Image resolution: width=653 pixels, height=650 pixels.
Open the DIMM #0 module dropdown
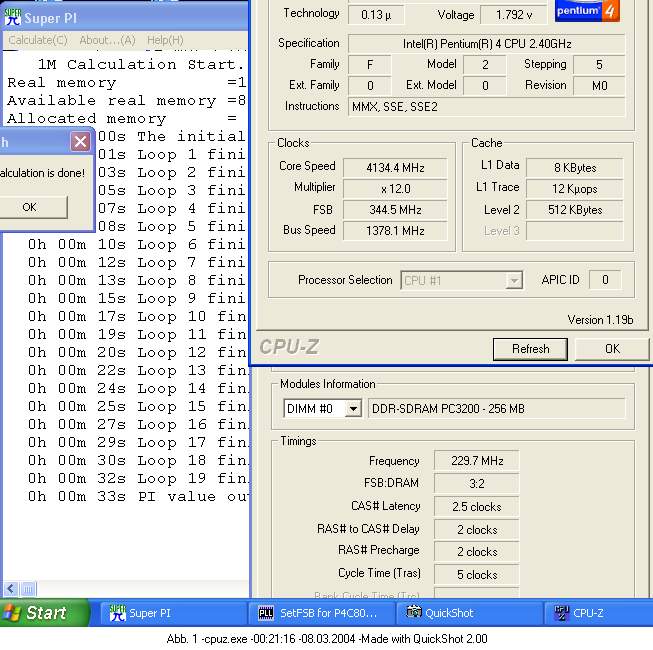pos(353,408)
